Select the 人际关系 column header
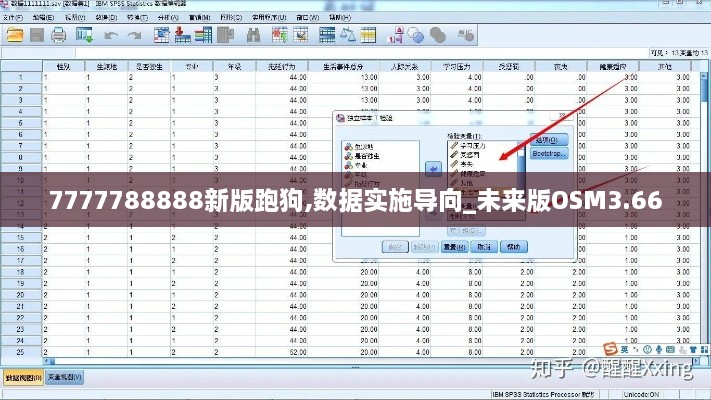This screenshot has height=400, width=711. click(405, 67)
